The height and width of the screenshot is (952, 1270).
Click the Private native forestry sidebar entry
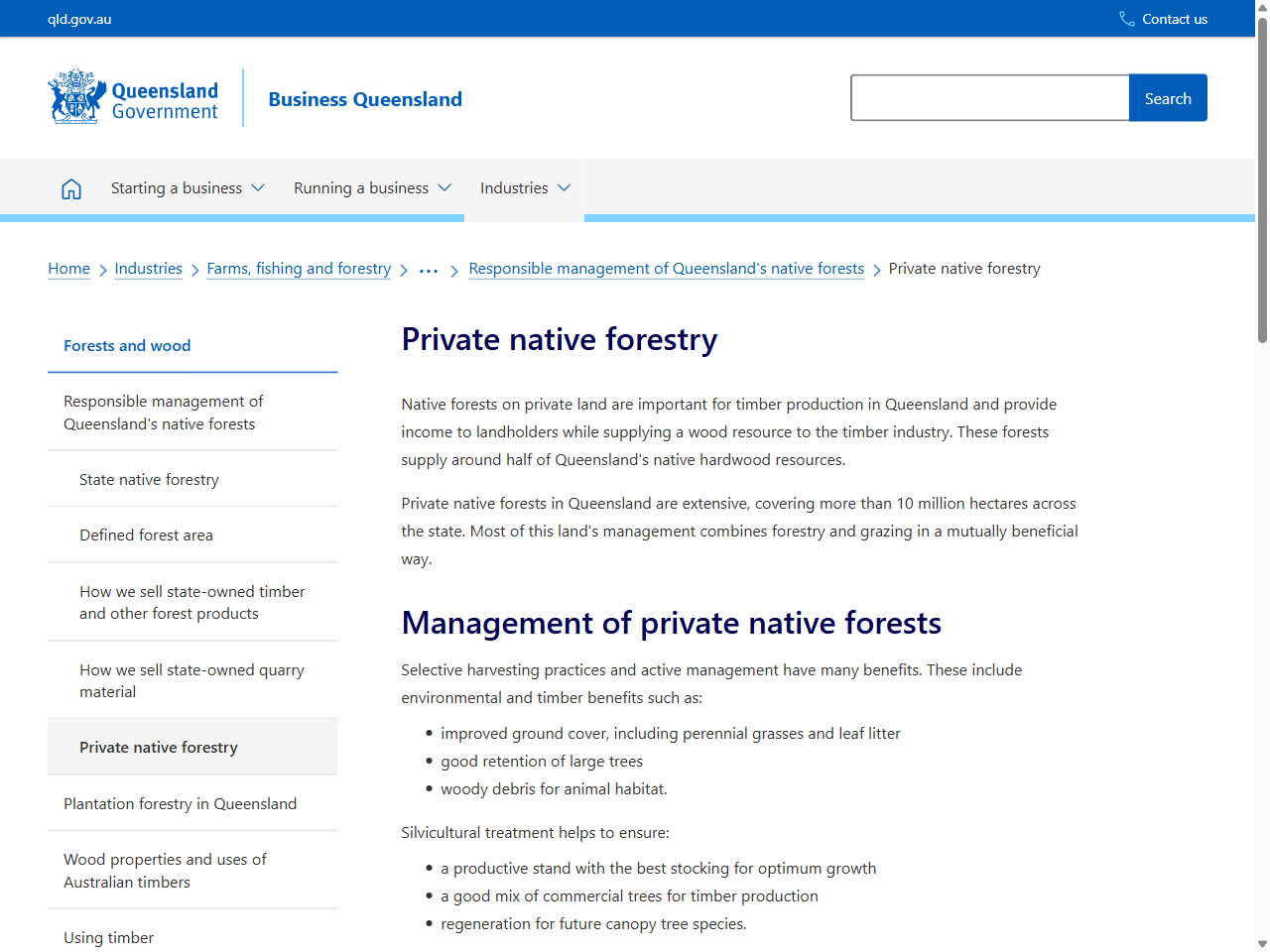coord(158,746)
